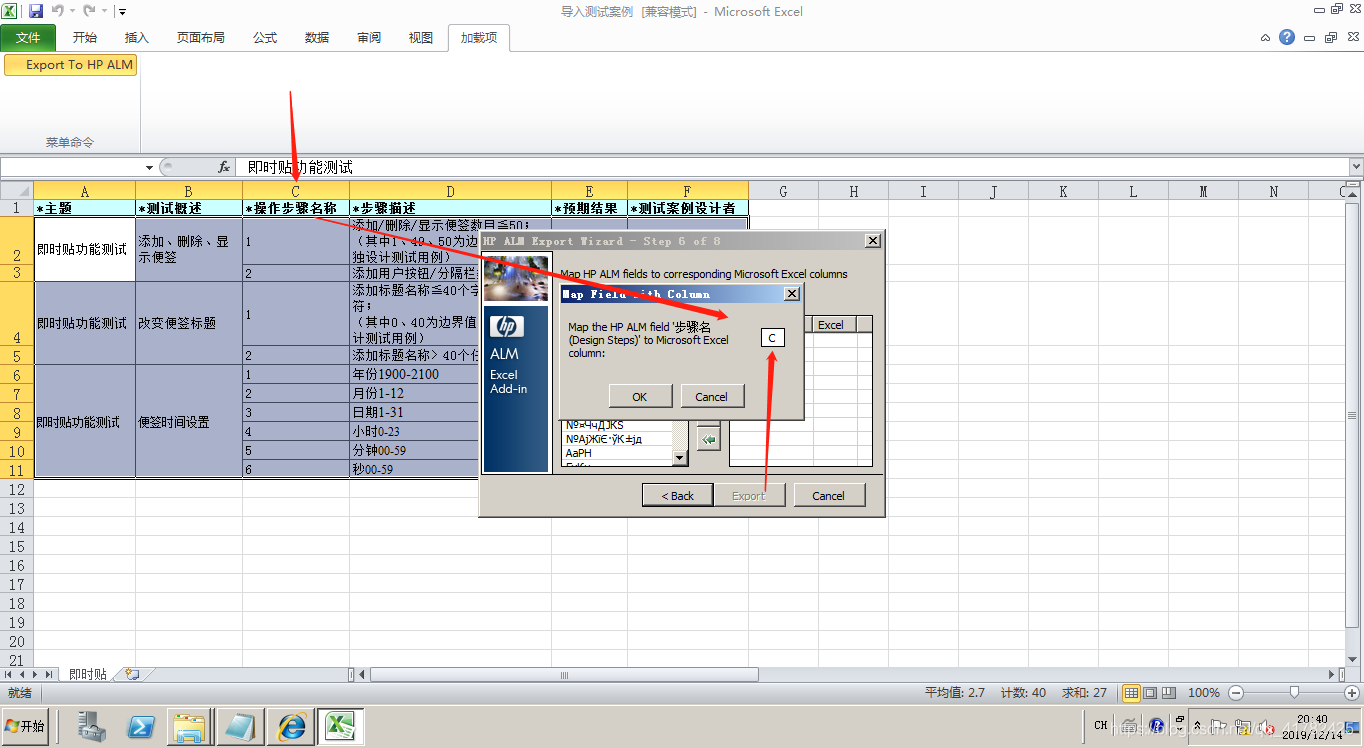
Task: Click the insert new worksheet icon
Action: (x=132, y=675)
